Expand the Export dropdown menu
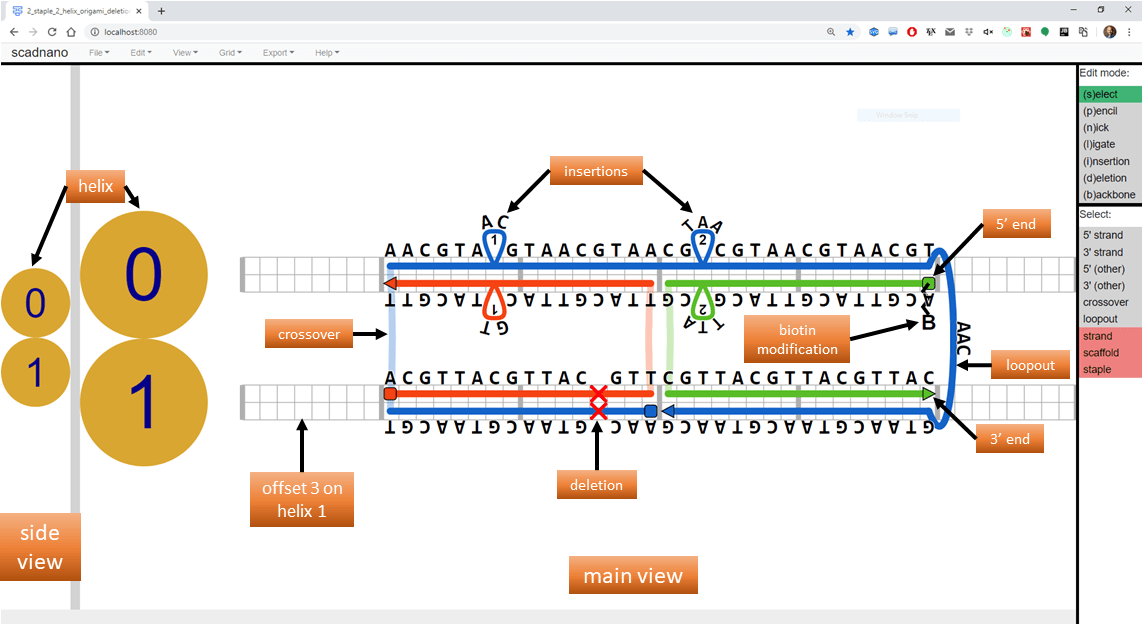Image resolution: width=1142 pixels, height=624 pixels. [x=278, y=52]
